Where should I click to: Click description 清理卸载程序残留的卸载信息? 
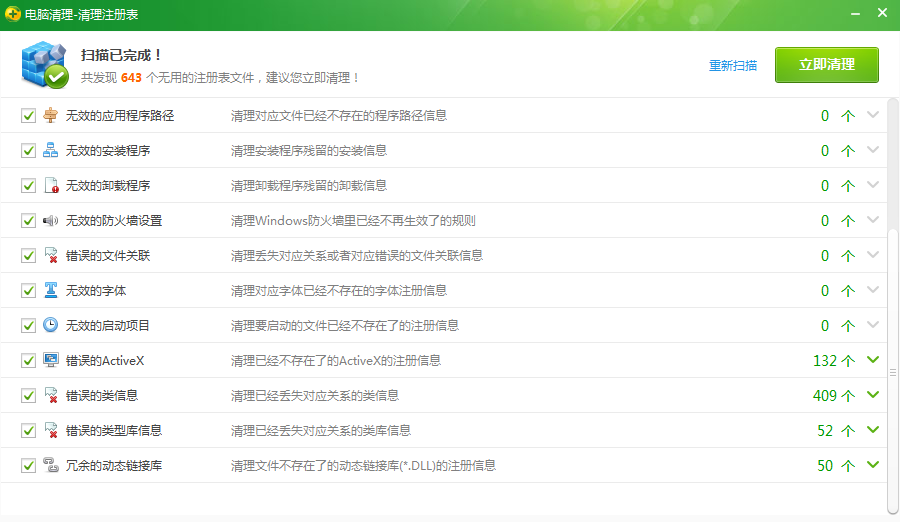click(x=309, y=185)
